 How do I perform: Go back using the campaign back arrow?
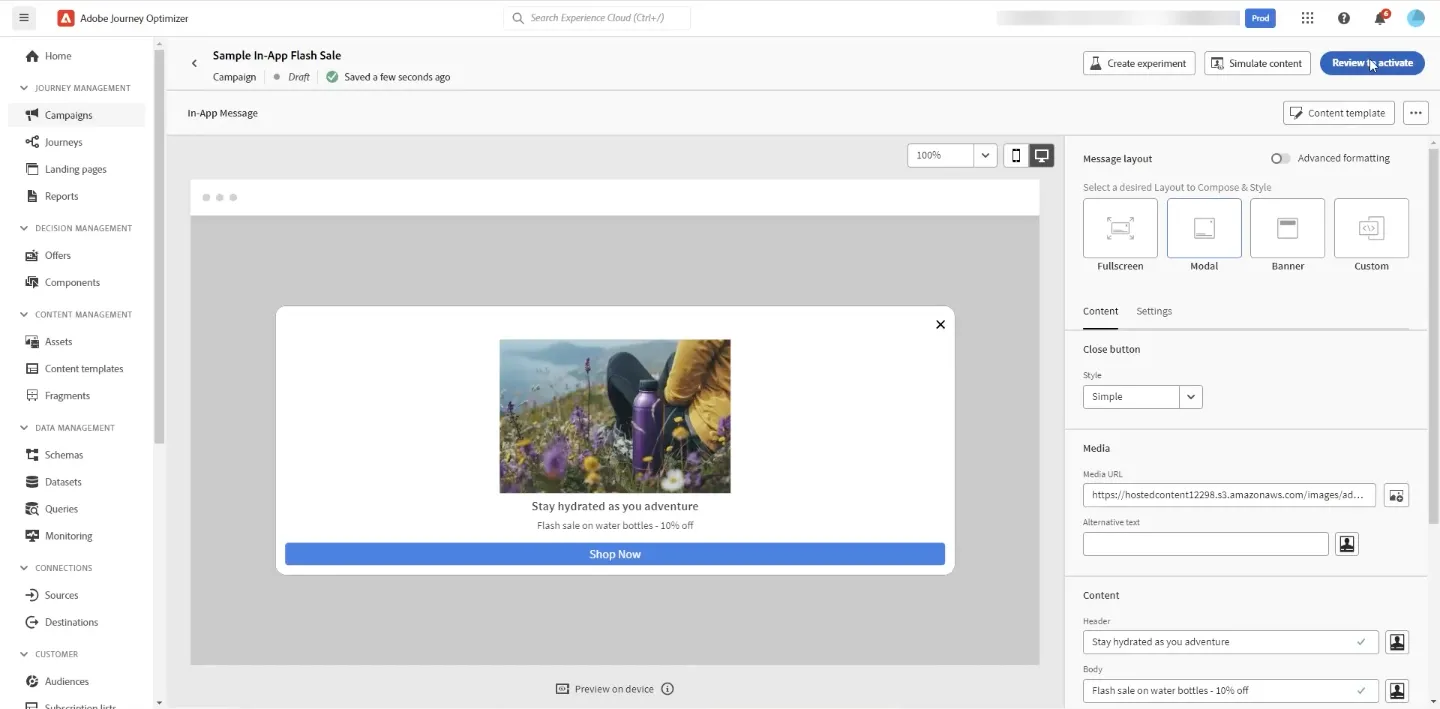coord(194,64)
